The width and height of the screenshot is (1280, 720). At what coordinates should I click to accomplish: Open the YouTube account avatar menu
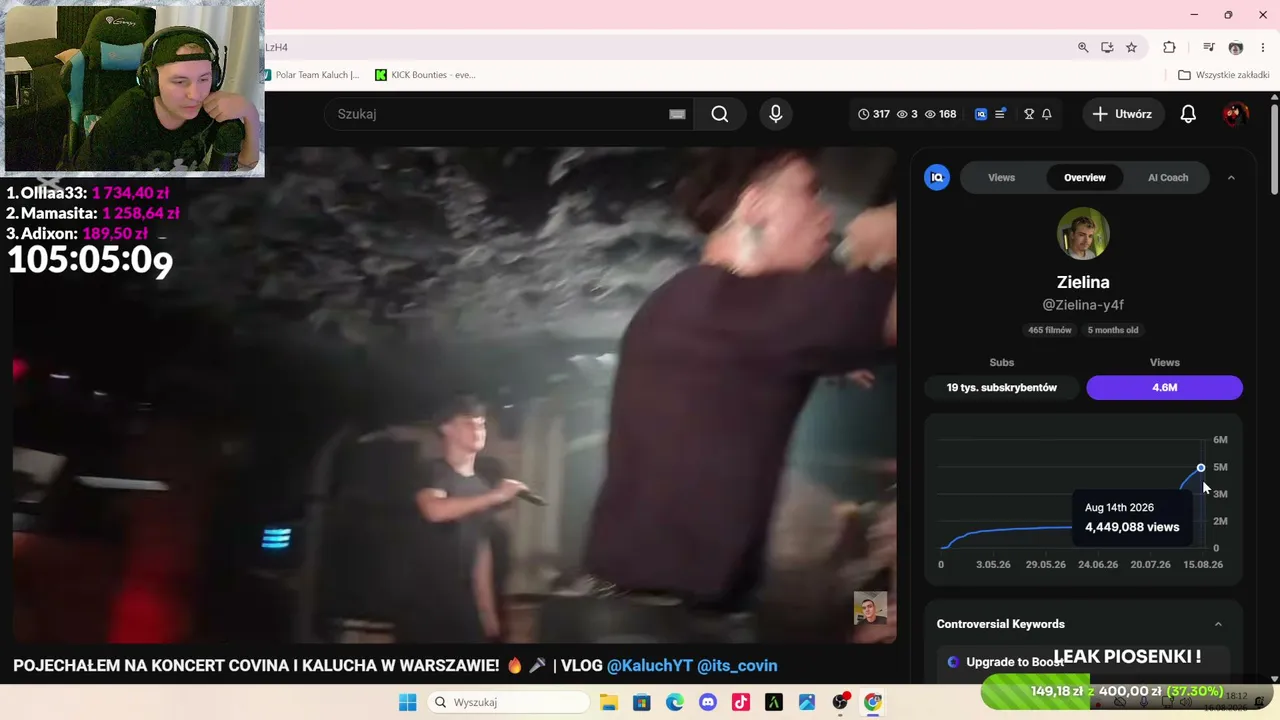(1235, 114)
